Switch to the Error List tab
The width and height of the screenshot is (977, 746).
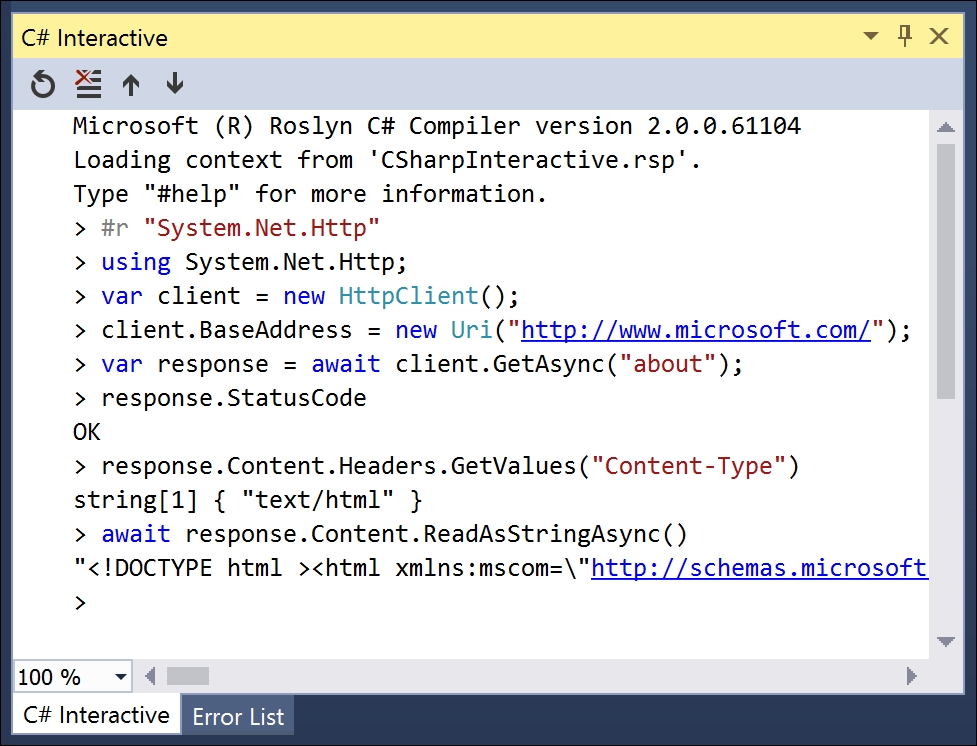point(238,717)
